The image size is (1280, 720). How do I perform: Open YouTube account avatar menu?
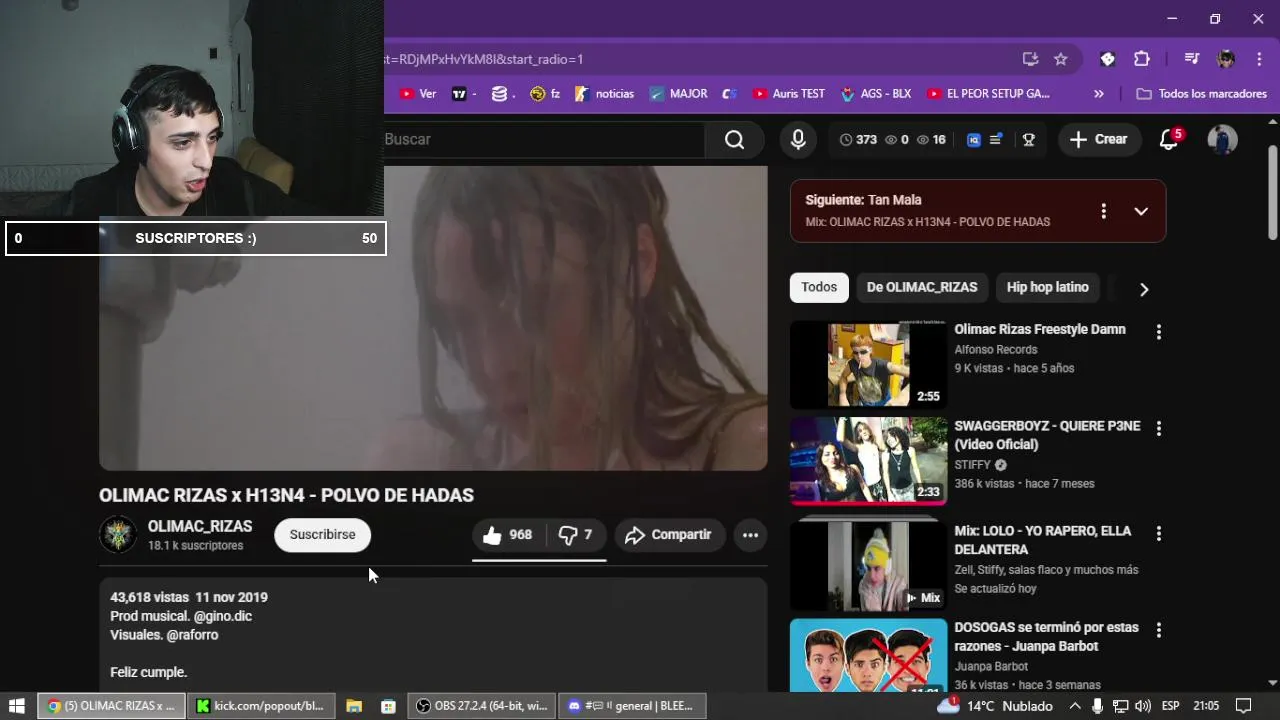[1222, 140]
